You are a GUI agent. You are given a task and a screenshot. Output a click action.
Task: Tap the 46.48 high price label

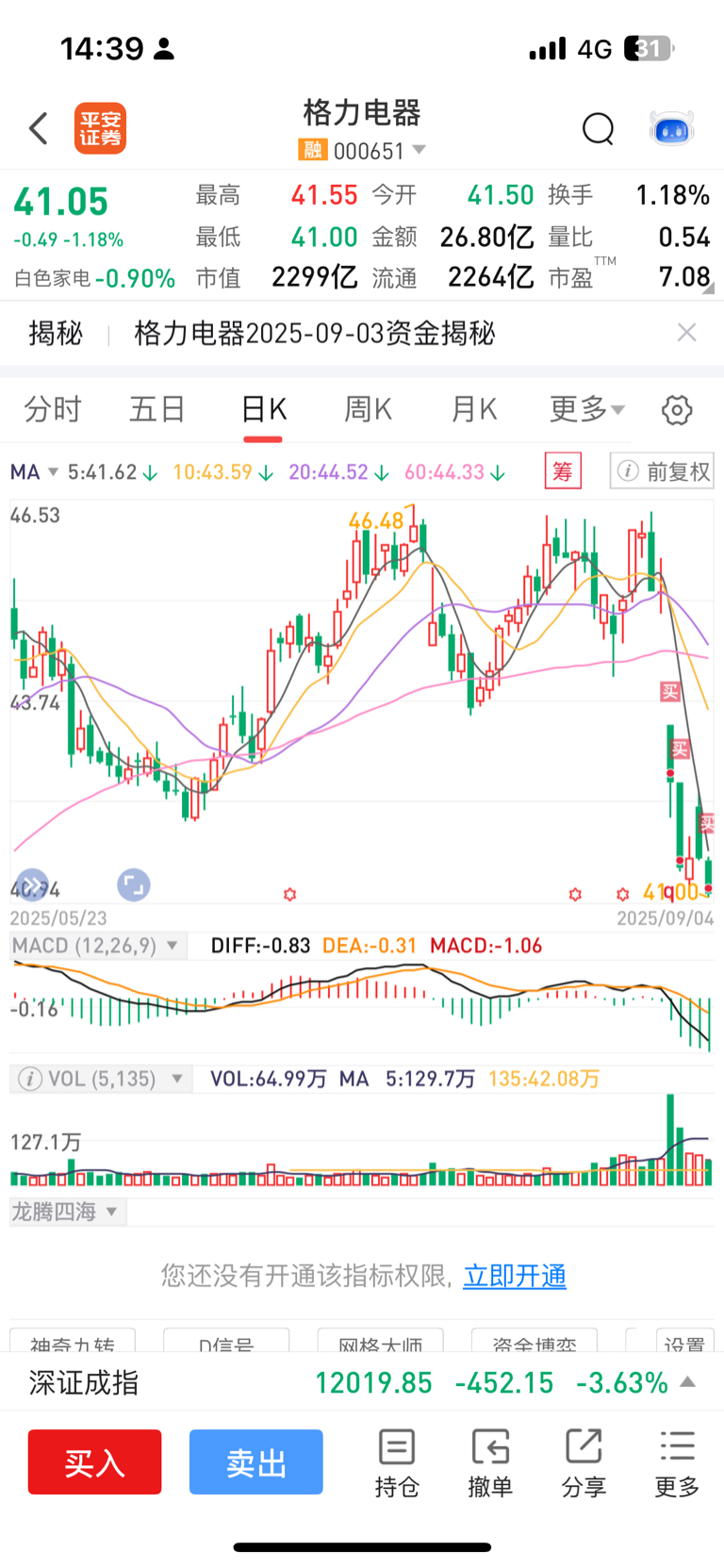click(375, 520)
